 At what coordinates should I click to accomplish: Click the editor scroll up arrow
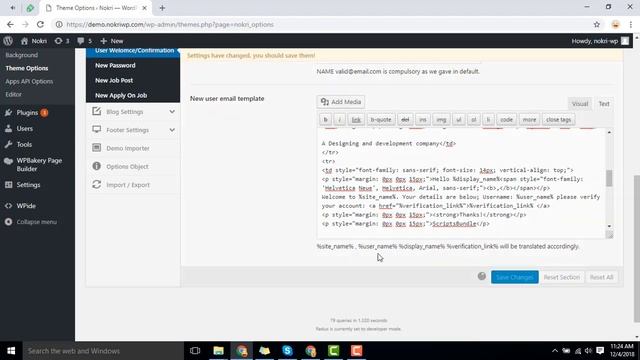pos(609,132)
